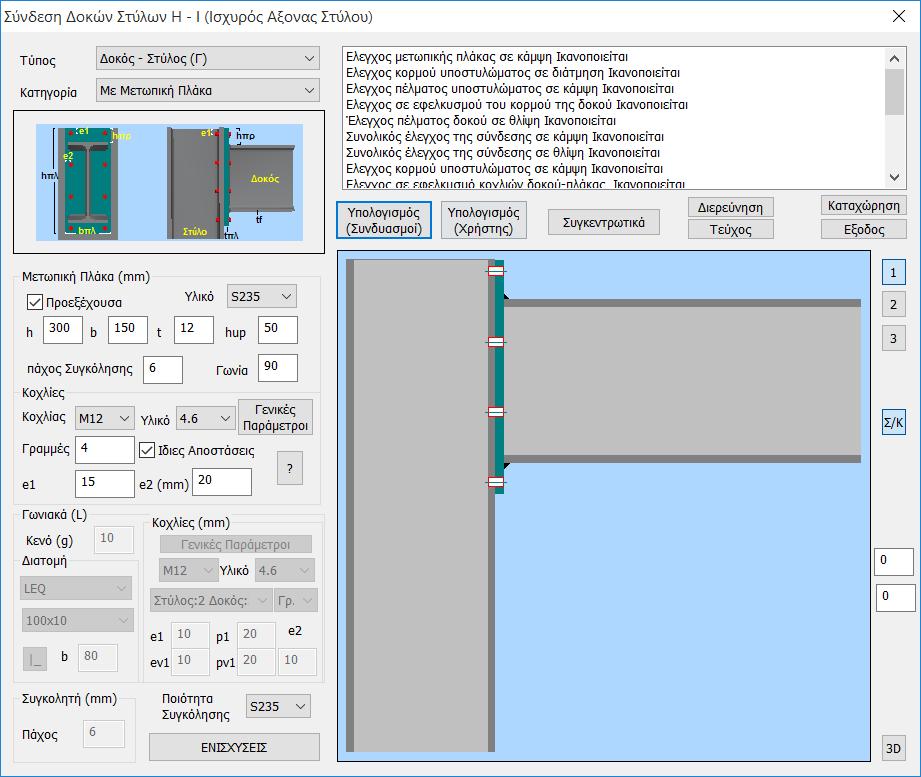Image resolution: width=921 pixels, height=777 pixels.
Task: Open the Κατηγορία dropdown Με Μετωπική Πλάκα
Action: [x=207, y=90]
